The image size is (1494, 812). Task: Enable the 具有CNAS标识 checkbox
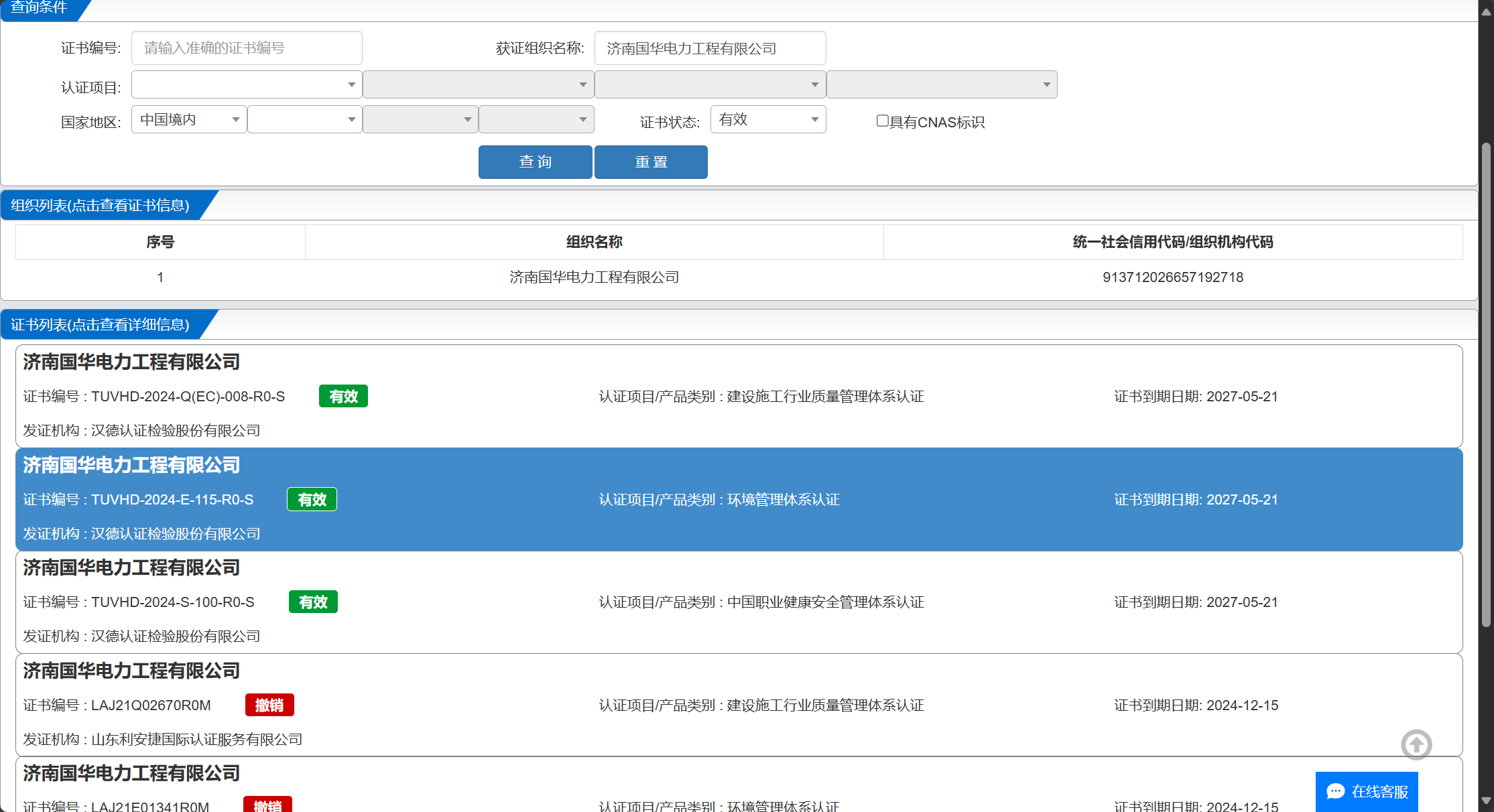[x=882, y=121]
